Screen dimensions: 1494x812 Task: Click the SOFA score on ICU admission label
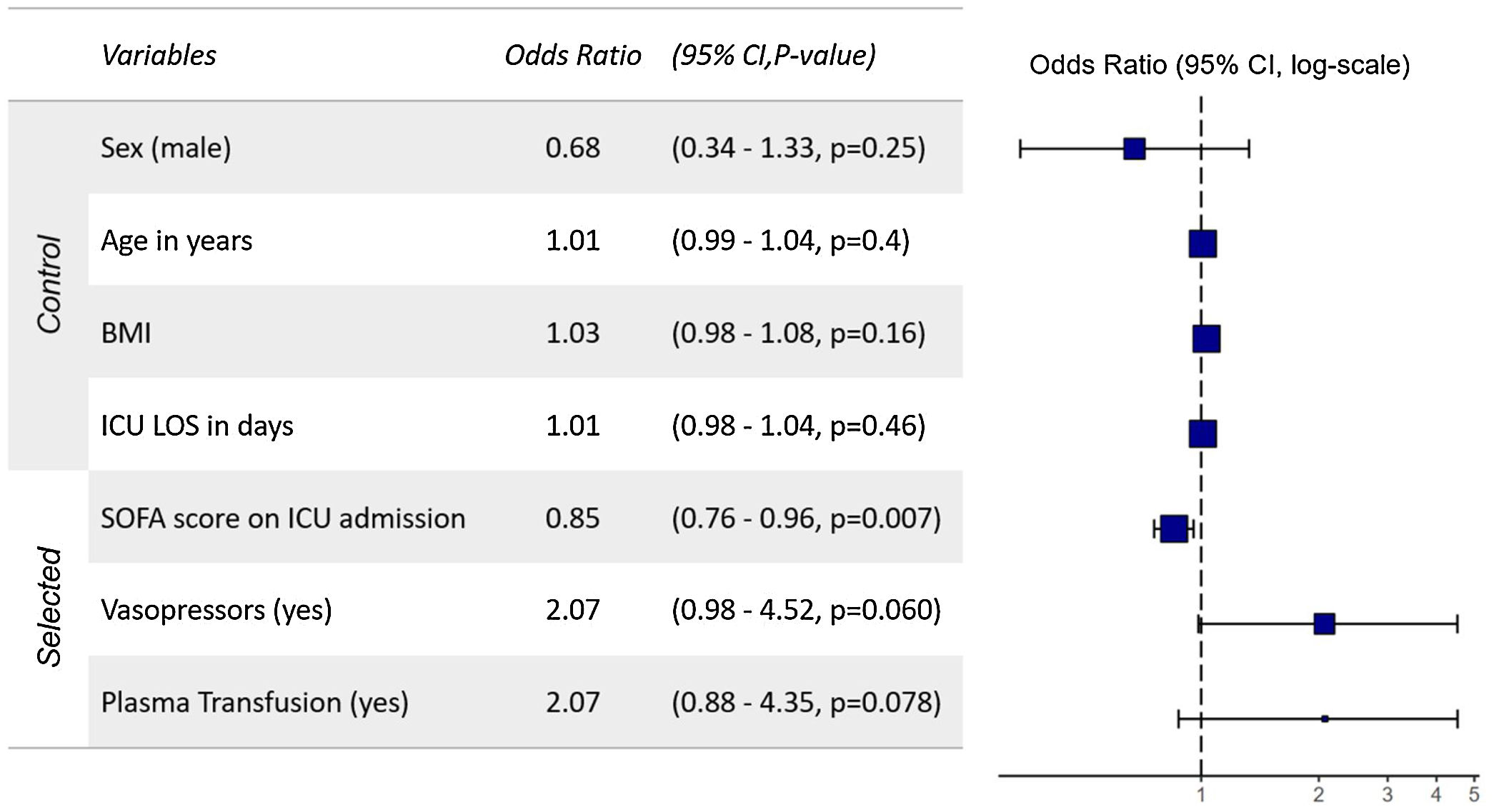click(x=283, y=518)
